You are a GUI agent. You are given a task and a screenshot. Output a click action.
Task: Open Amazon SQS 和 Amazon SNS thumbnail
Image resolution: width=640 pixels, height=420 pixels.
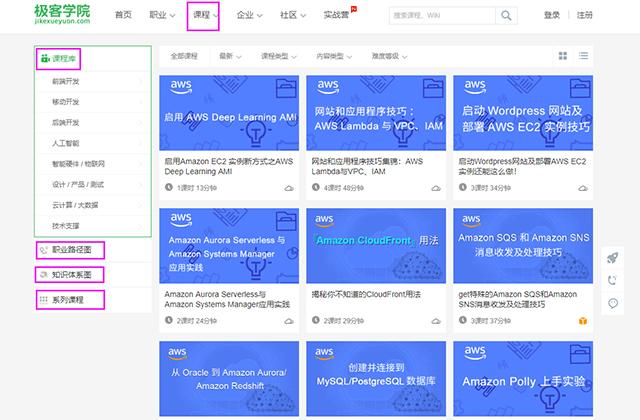[523, 246]
